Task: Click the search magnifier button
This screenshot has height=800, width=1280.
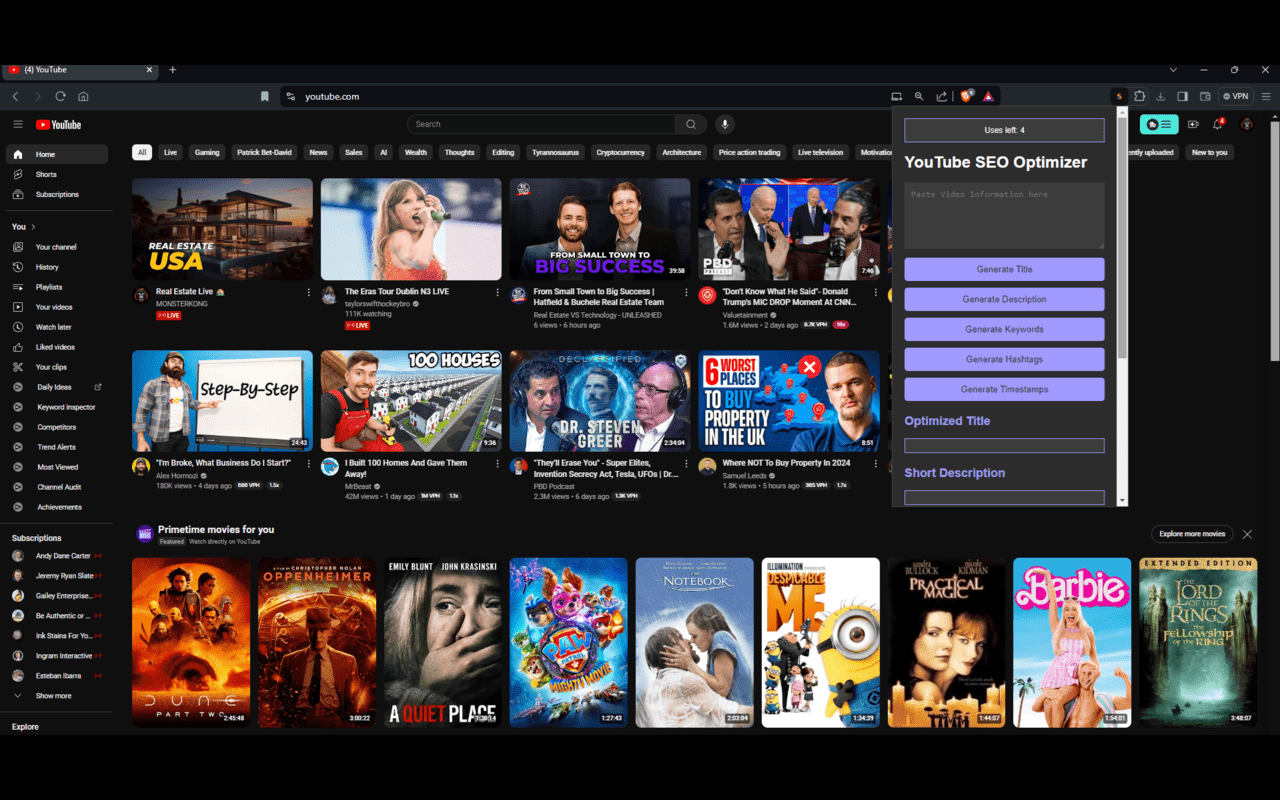Action: pyautogui.click(x=690, y=124)
